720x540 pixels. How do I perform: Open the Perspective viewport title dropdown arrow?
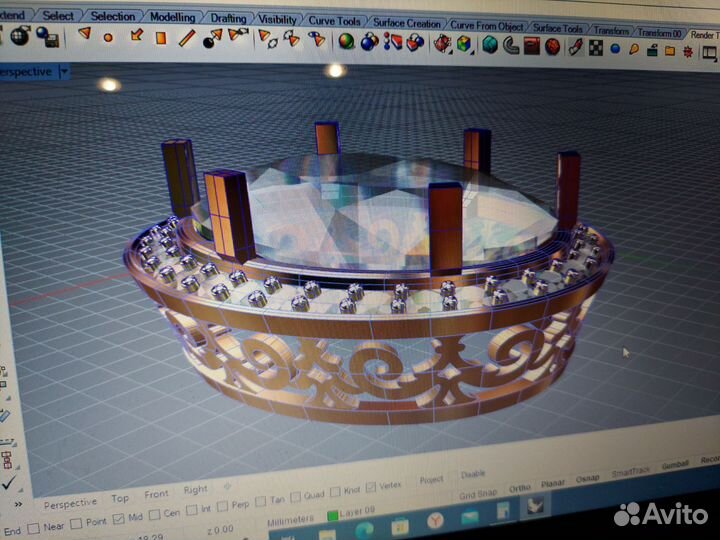pos(64,72)
